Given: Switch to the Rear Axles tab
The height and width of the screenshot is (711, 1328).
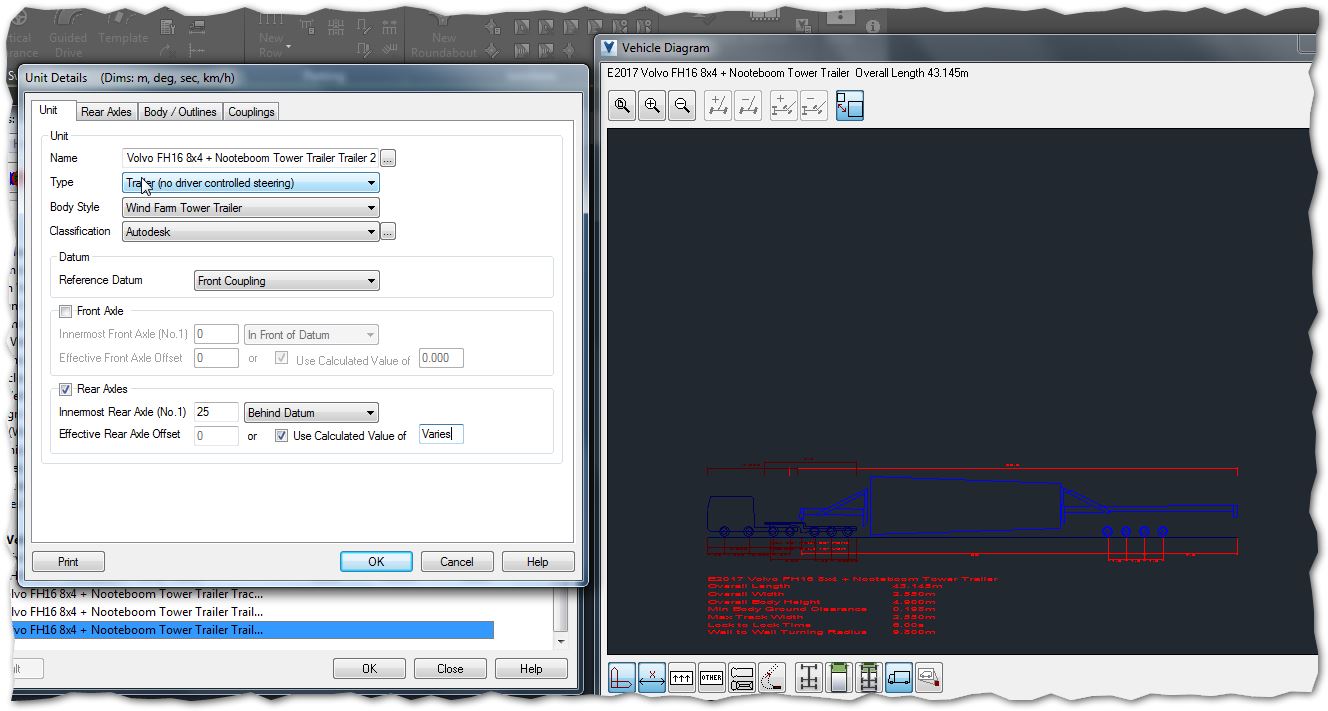Looking at the screenshot, I should coord(106,112).
